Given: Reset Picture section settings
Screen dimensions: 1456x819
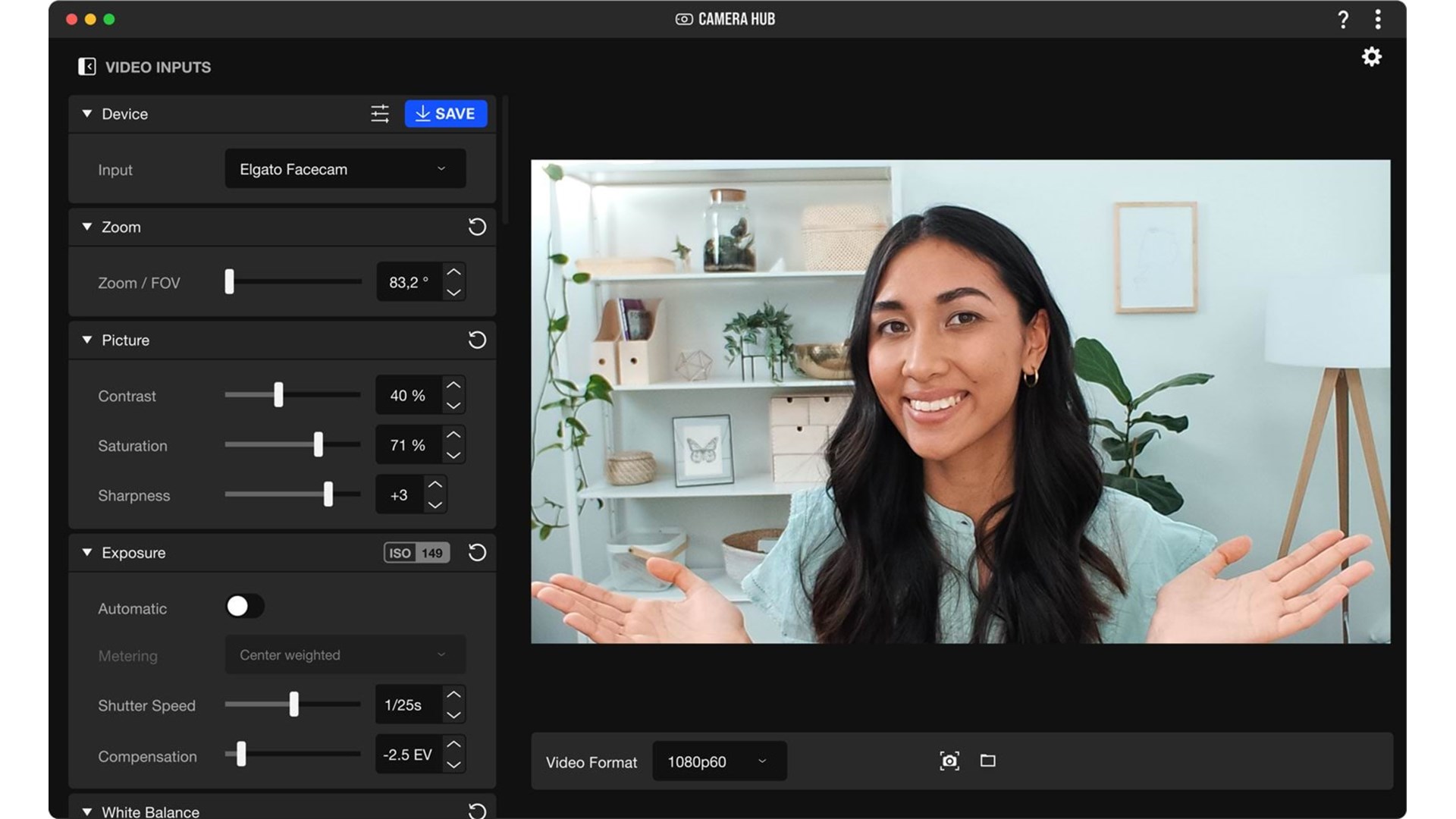Looking at the screenshot, I should pos(477,340).
